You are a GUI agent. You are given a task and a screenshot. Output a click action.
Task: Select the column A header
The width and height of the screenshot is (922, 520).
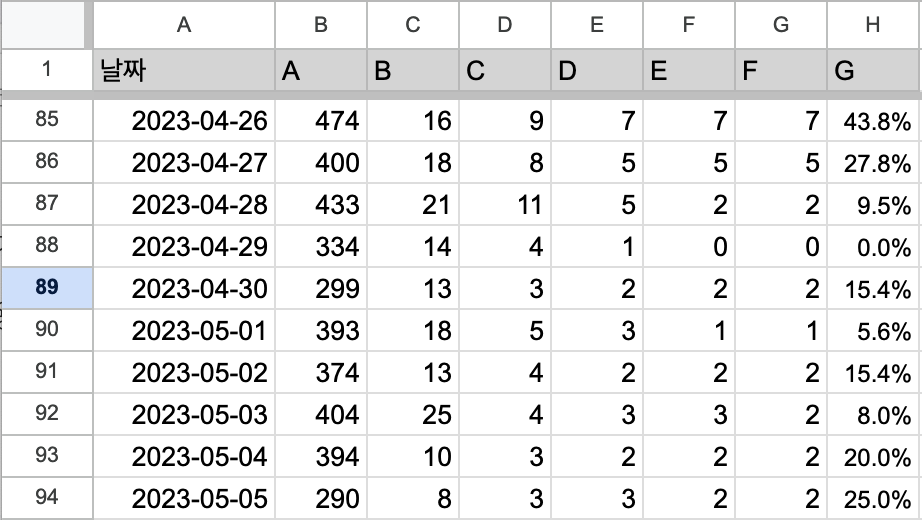[183, 25]
